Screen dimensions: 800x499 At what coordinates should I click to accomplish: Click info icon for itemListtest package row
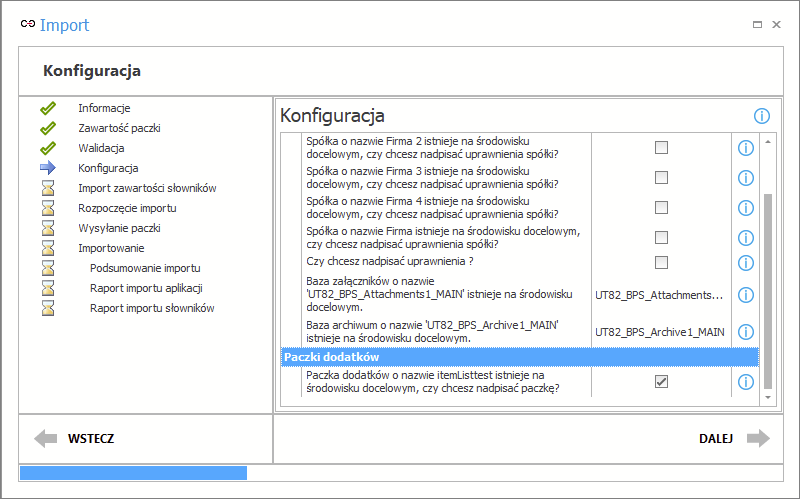[745, 382]
